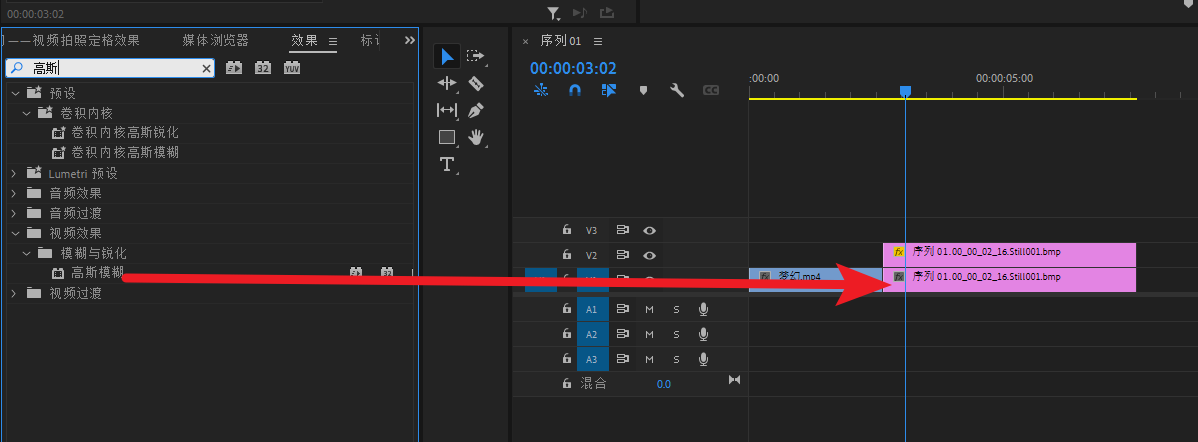Expand the 音频过渡 folder
Viewport: 1198px width, 442px height.
[14, 213]
